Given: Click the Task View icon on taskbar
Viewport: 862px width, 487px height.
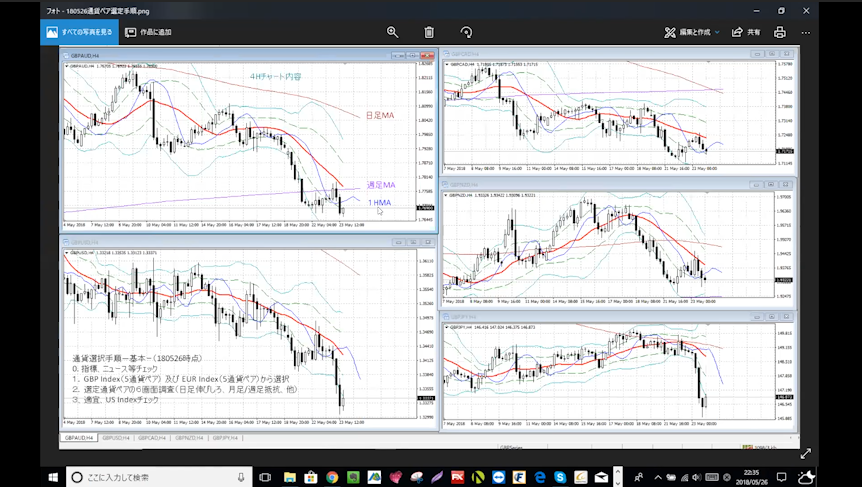Looking at the screenshot, I should coord(265,477).
